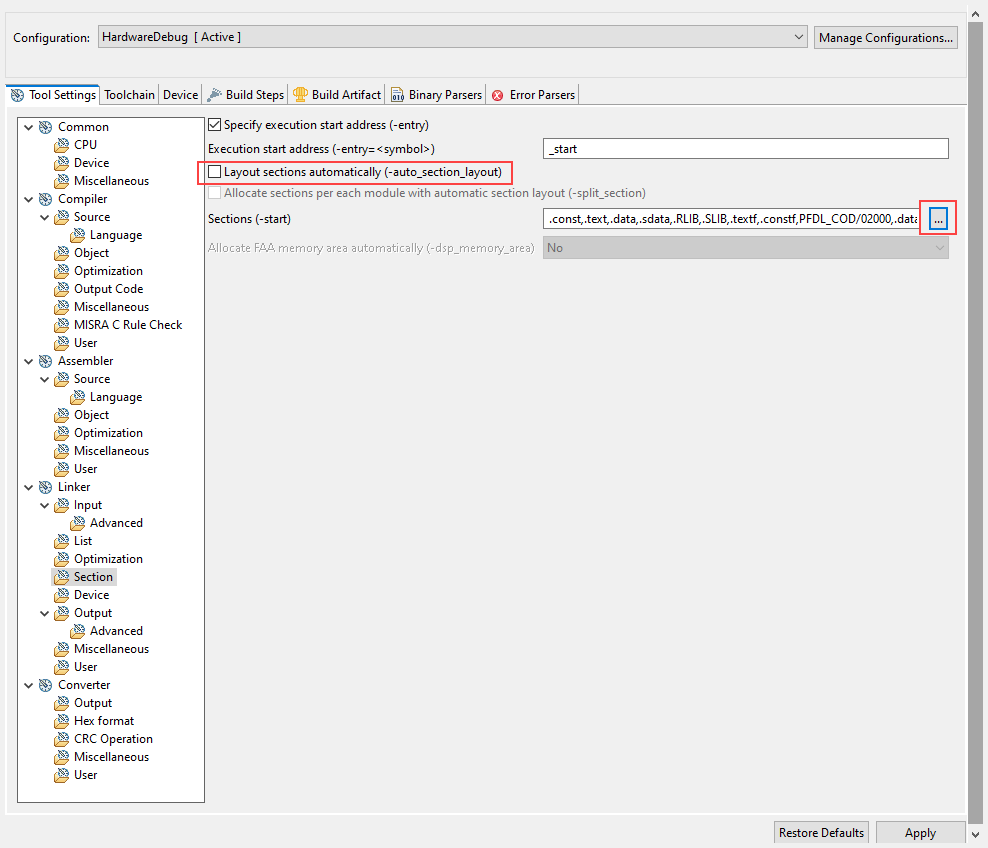Switch to the Toolchain tab
Viewport: 988px width, 848px height.
130,95
